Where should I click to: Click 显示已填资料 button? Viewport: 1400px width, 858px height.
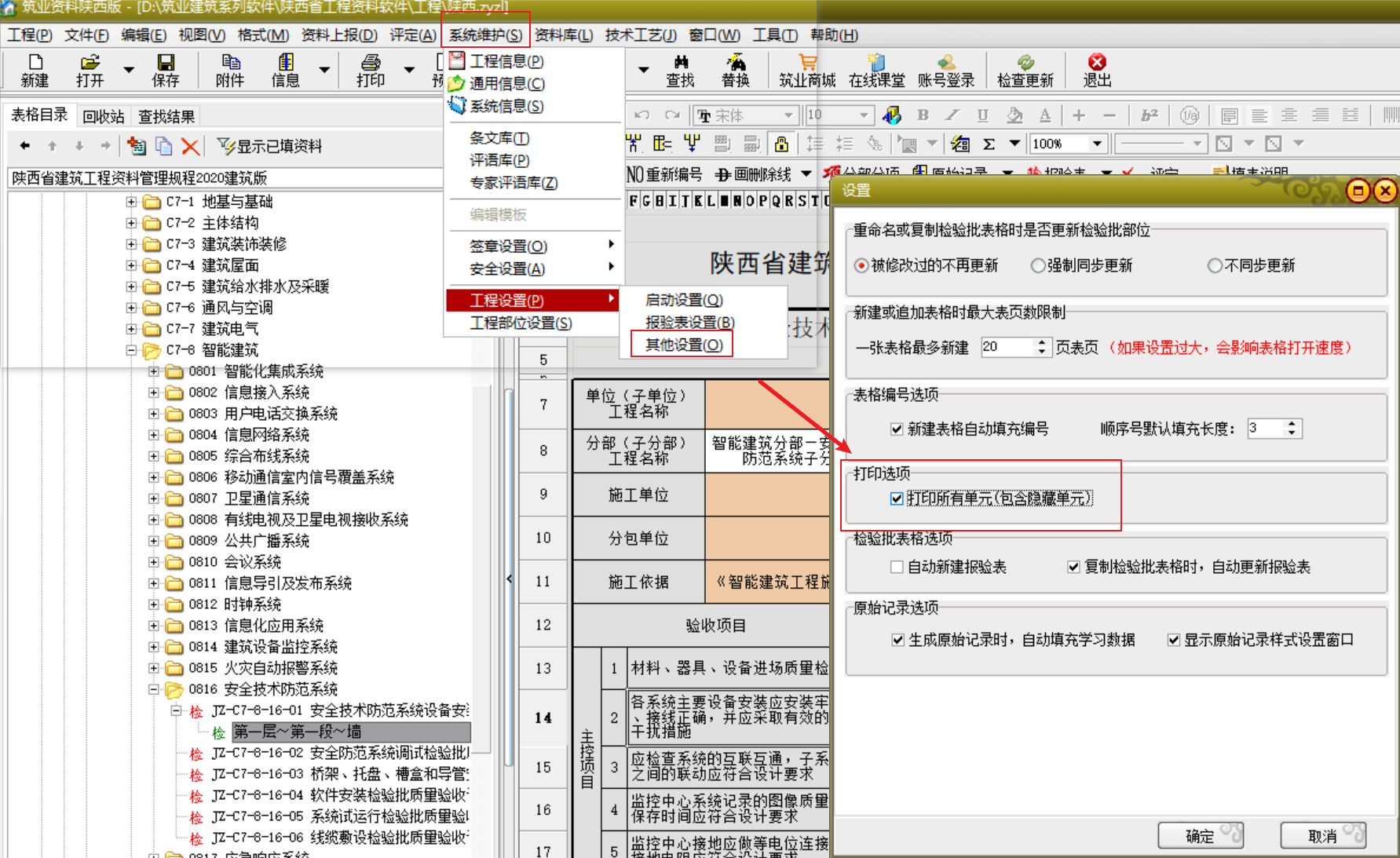pos(269,146)
